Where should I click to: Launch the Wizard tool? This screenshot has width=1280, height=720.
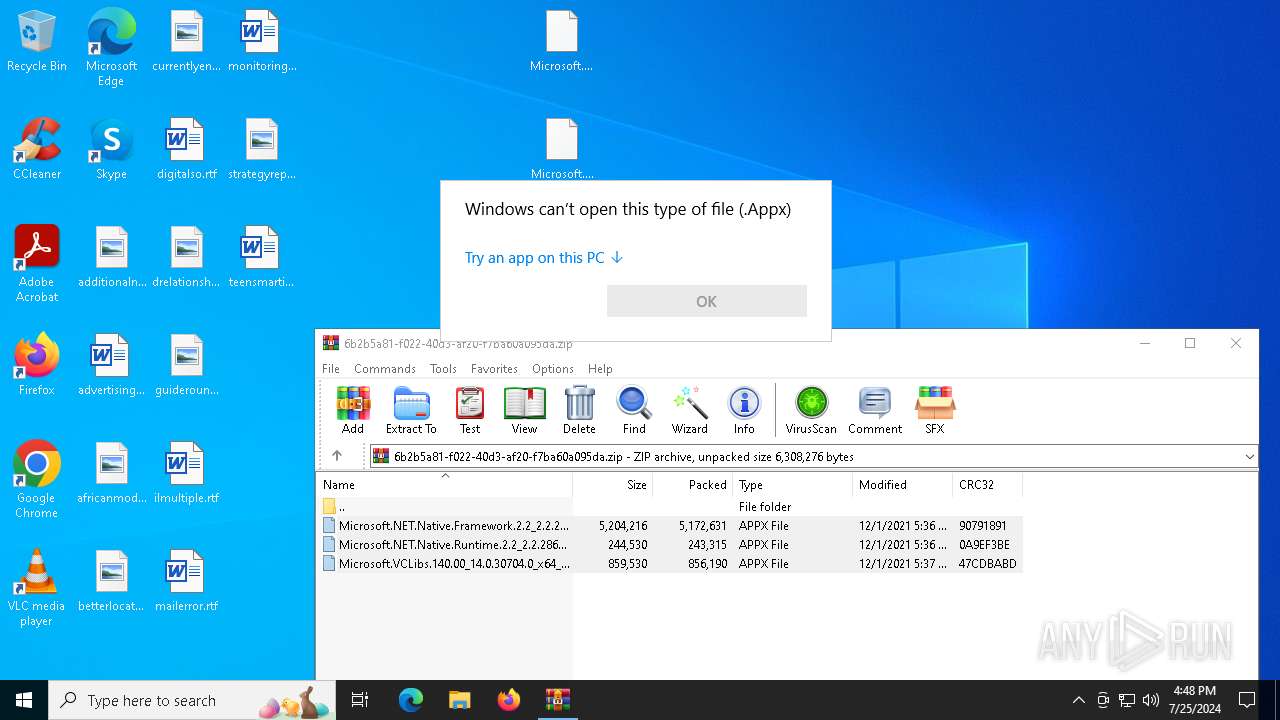(x=689, y=410)
